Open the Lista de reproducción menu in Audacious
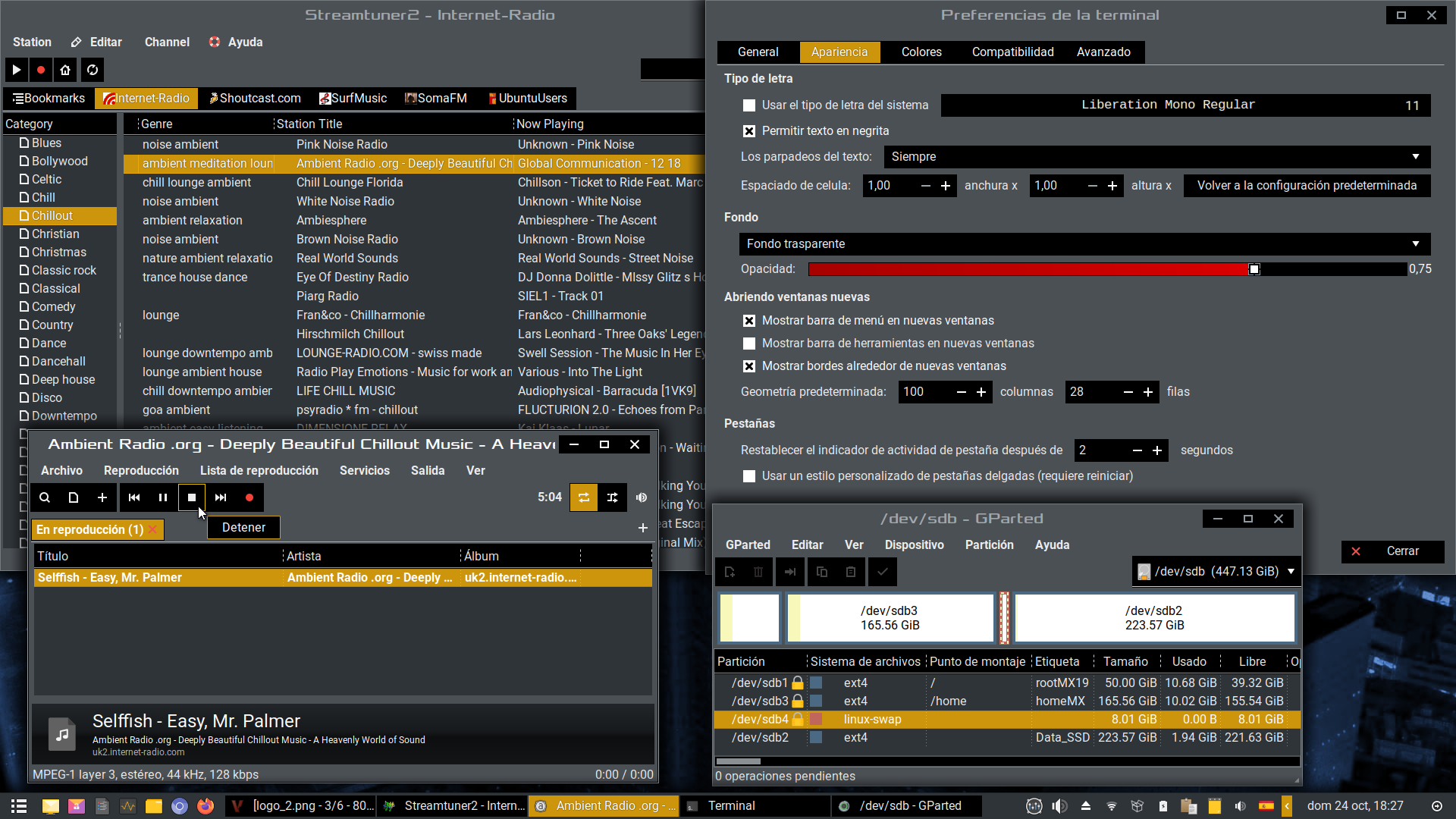Viewport: 1456px width, 819px height. [259, 471]
